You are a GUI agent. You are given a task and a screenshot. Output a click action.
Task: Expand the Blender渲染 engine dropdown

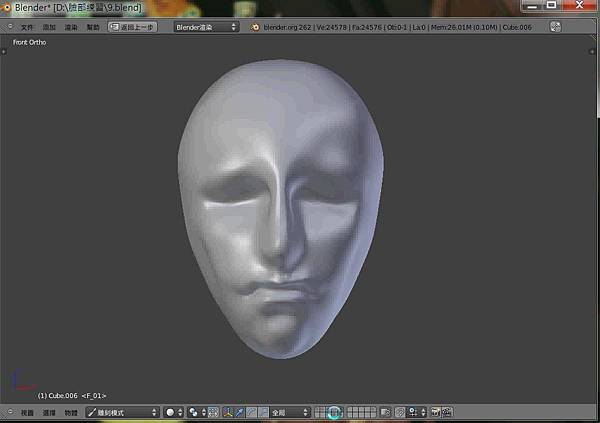[x=207, y=27]
